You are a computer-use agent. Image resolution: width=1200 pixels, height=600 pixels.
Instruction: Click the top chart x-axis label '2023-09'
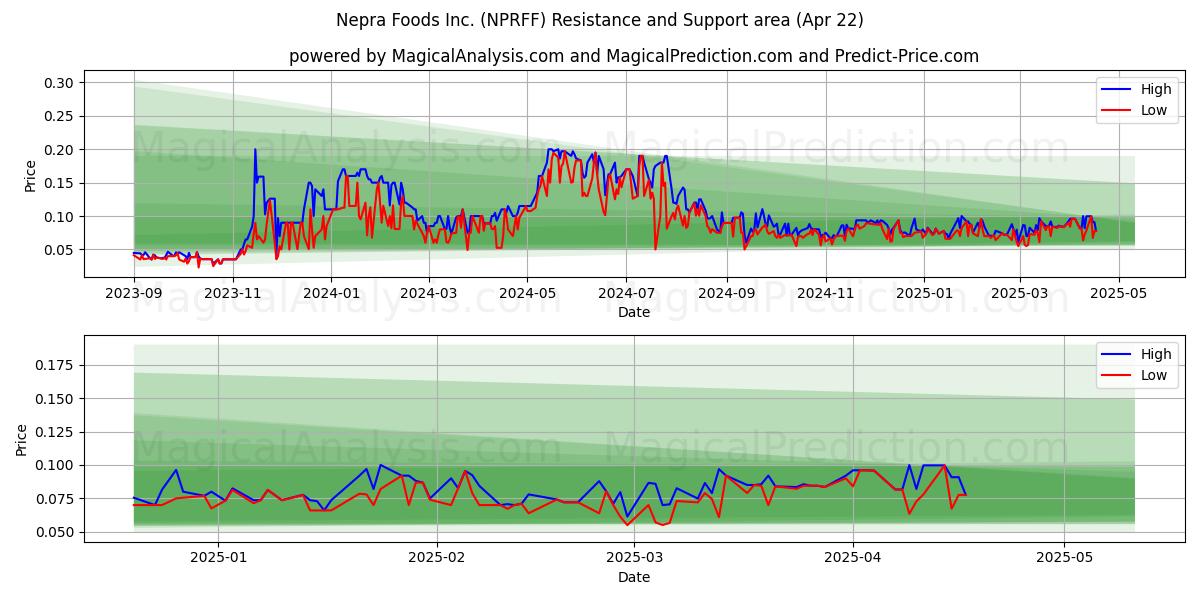pos(134,293)
